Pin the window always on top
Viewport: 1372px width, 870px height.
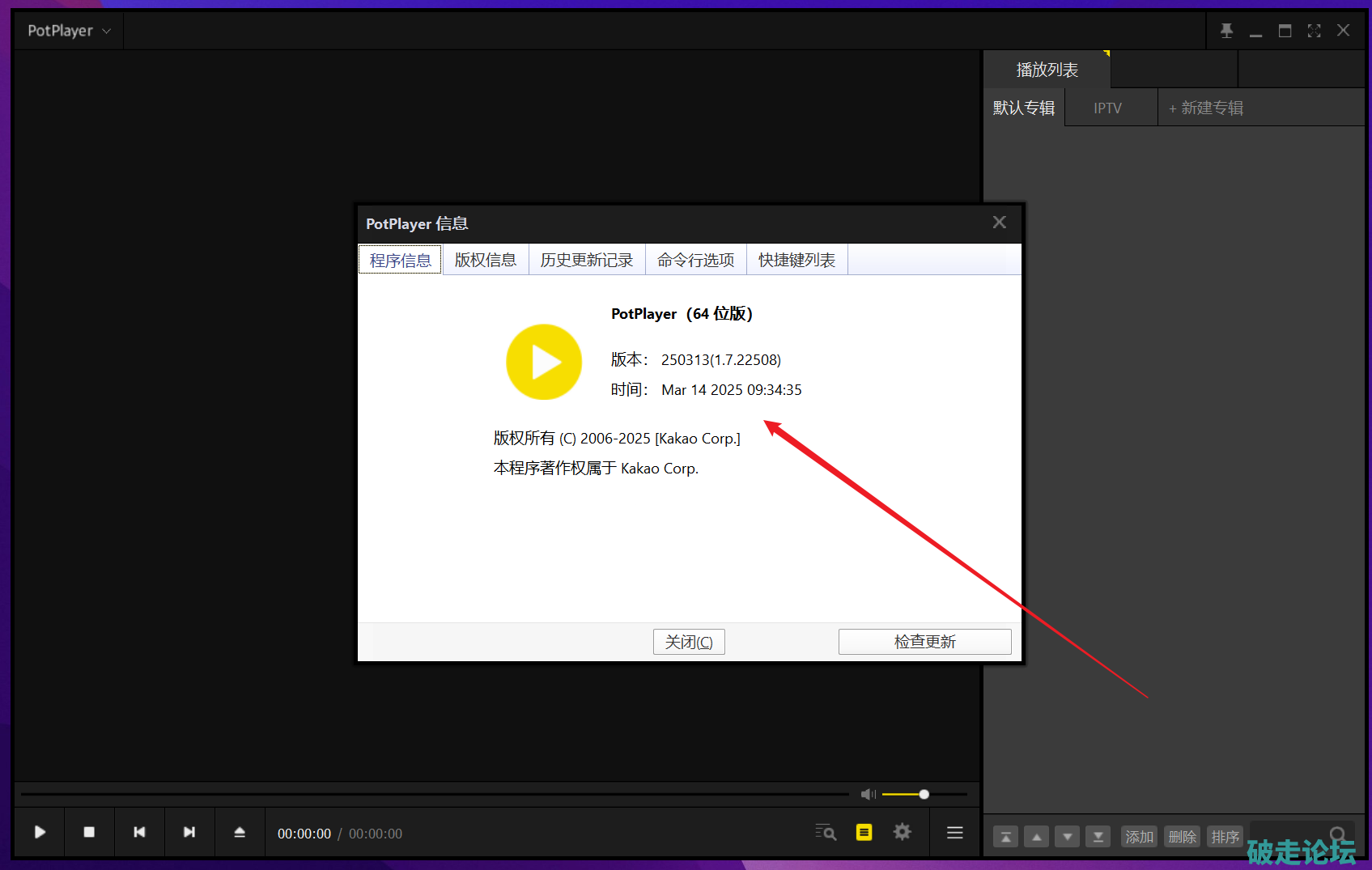click(1226, 31)
